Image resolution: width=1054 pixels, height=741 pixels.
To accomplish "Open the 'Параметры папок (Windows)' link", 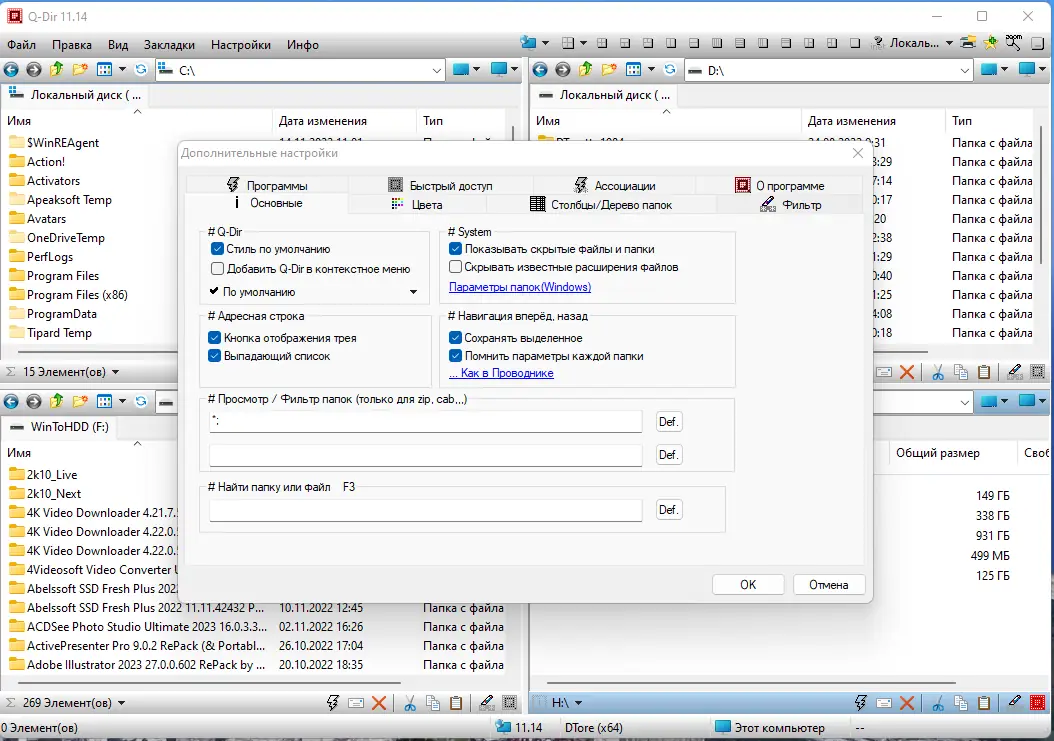I will pyautogui.click(x=520, y=287).
